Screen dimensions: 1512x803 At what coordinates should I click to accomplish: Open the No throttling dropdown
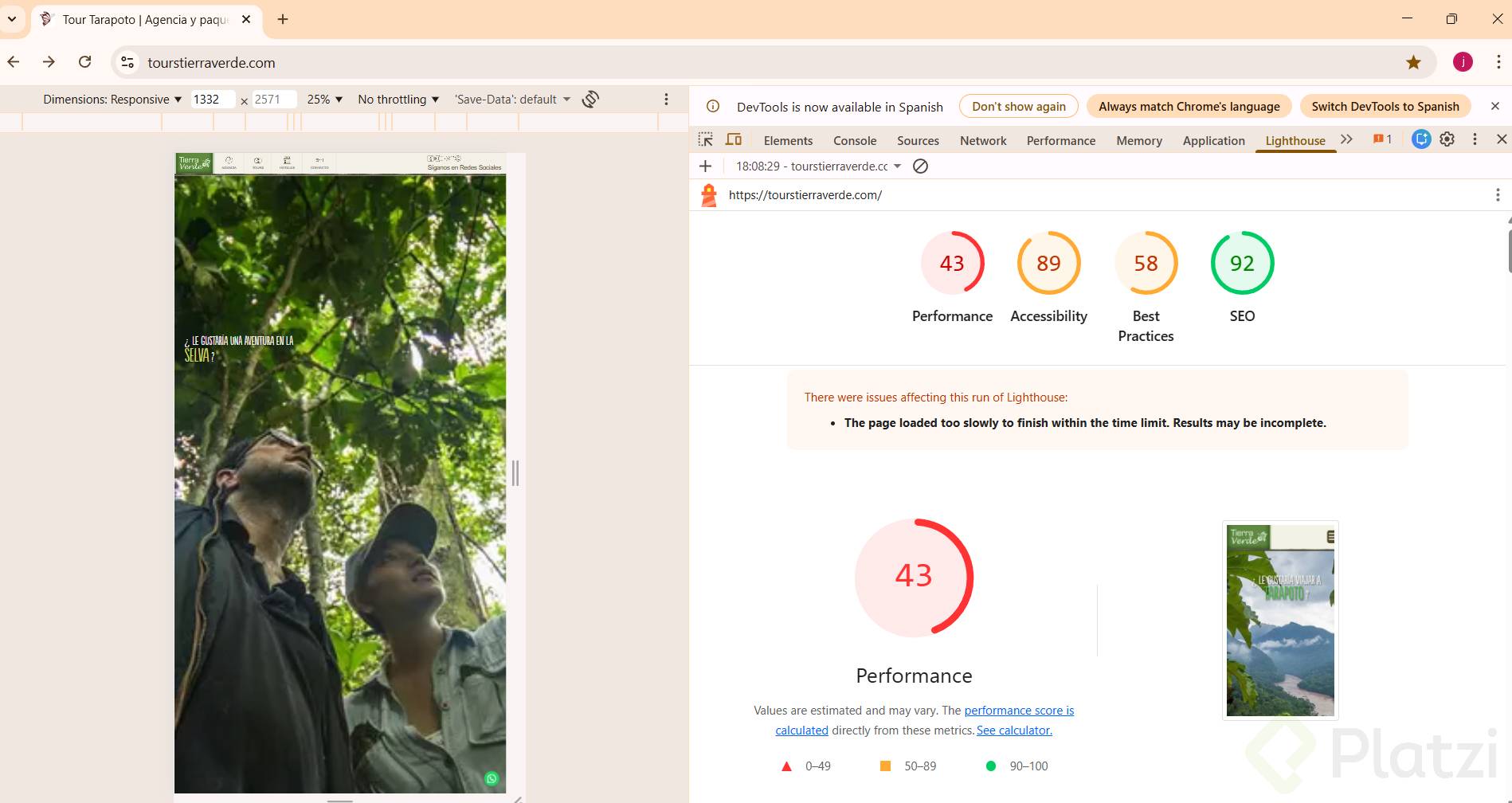(x=398, y=100)
